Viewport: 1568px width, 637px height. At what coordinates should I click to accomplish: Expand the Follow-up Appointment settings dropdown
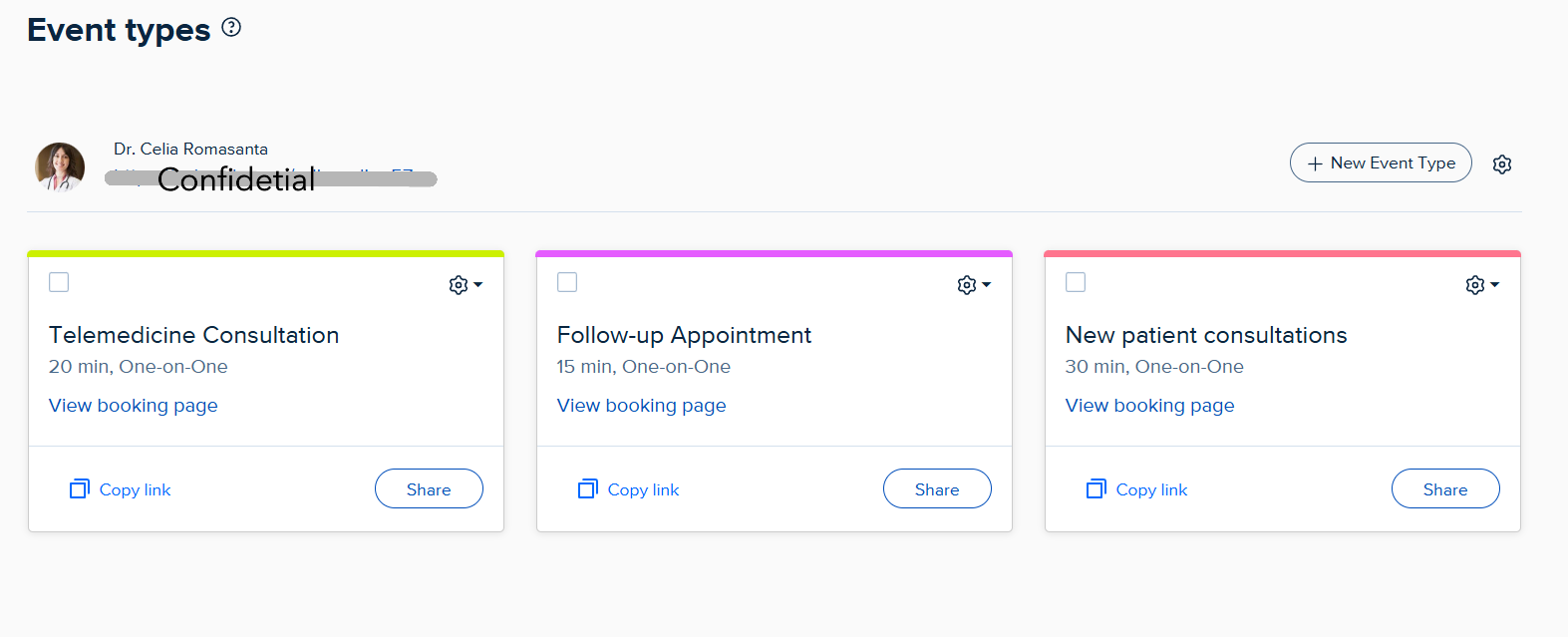(973, 285)
